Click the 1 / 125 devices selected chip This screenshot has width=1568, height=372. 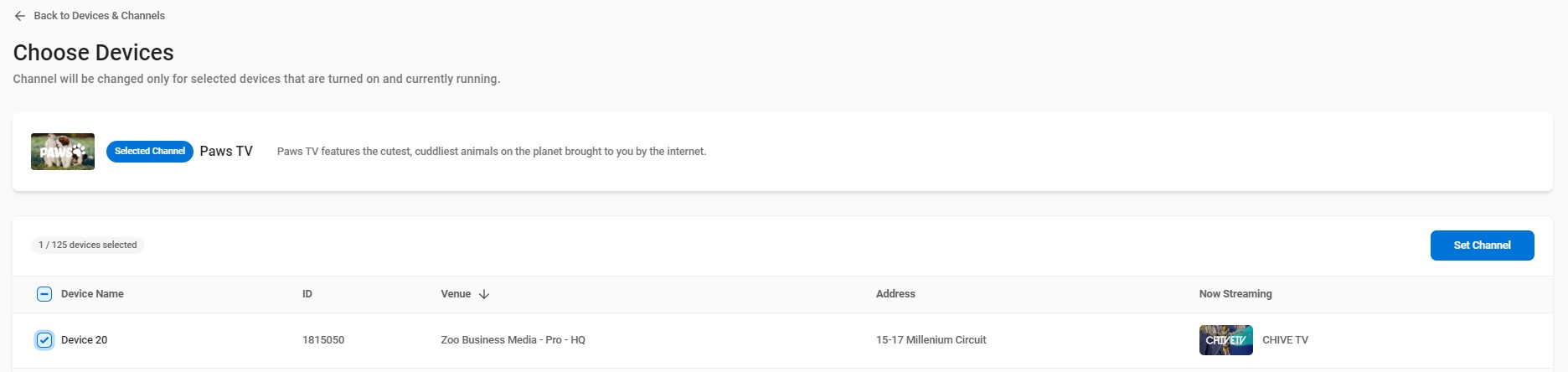[x=88, y=245]
